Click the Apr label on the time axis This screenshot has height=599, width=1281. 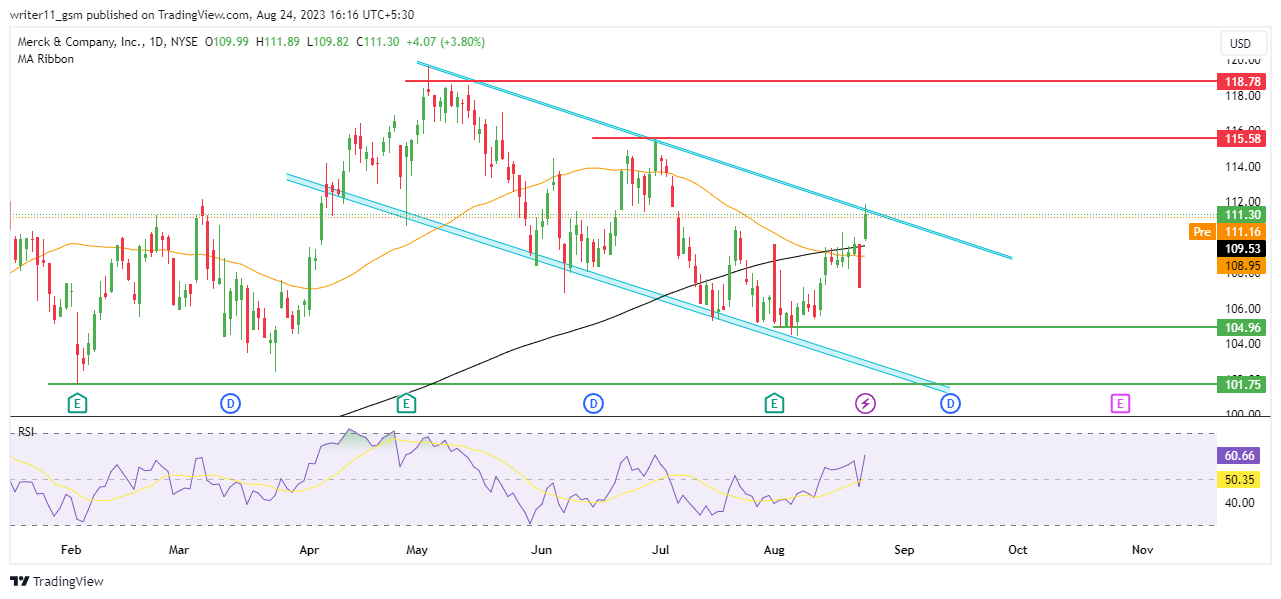point(310,549)
